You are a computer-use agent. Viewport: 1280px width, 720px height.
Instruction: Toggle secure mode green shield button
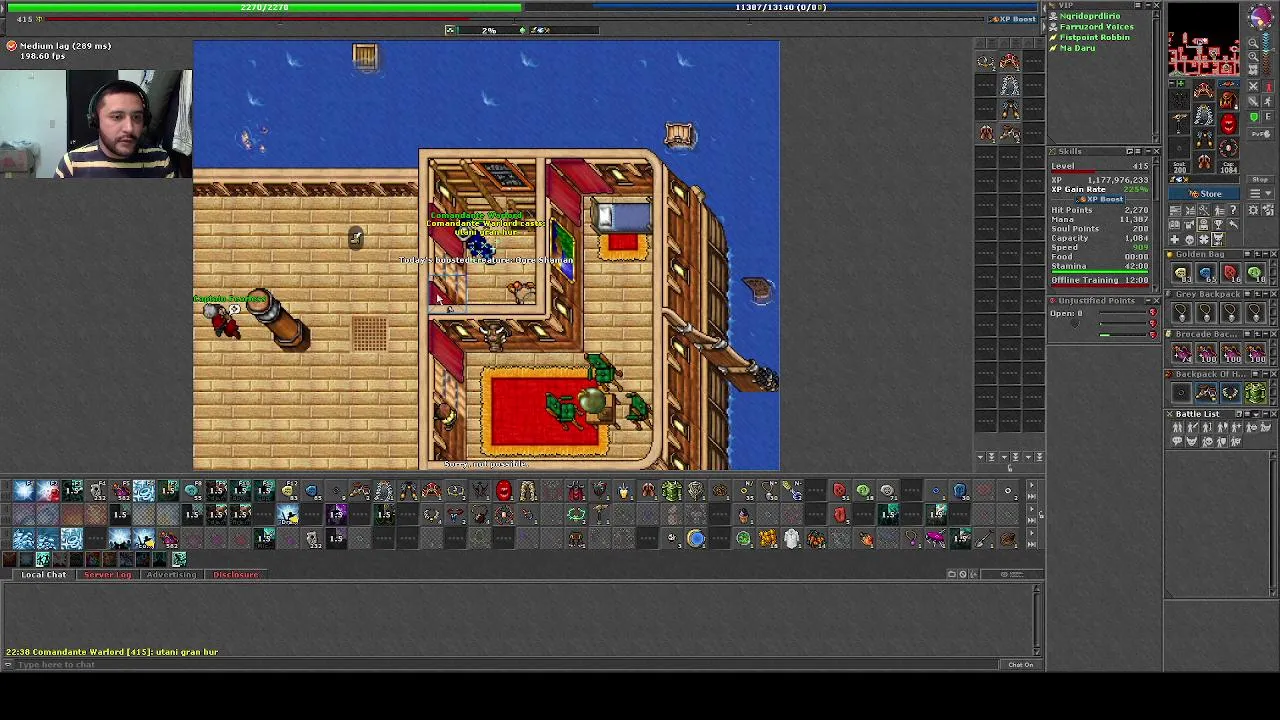pos(1253,116)
